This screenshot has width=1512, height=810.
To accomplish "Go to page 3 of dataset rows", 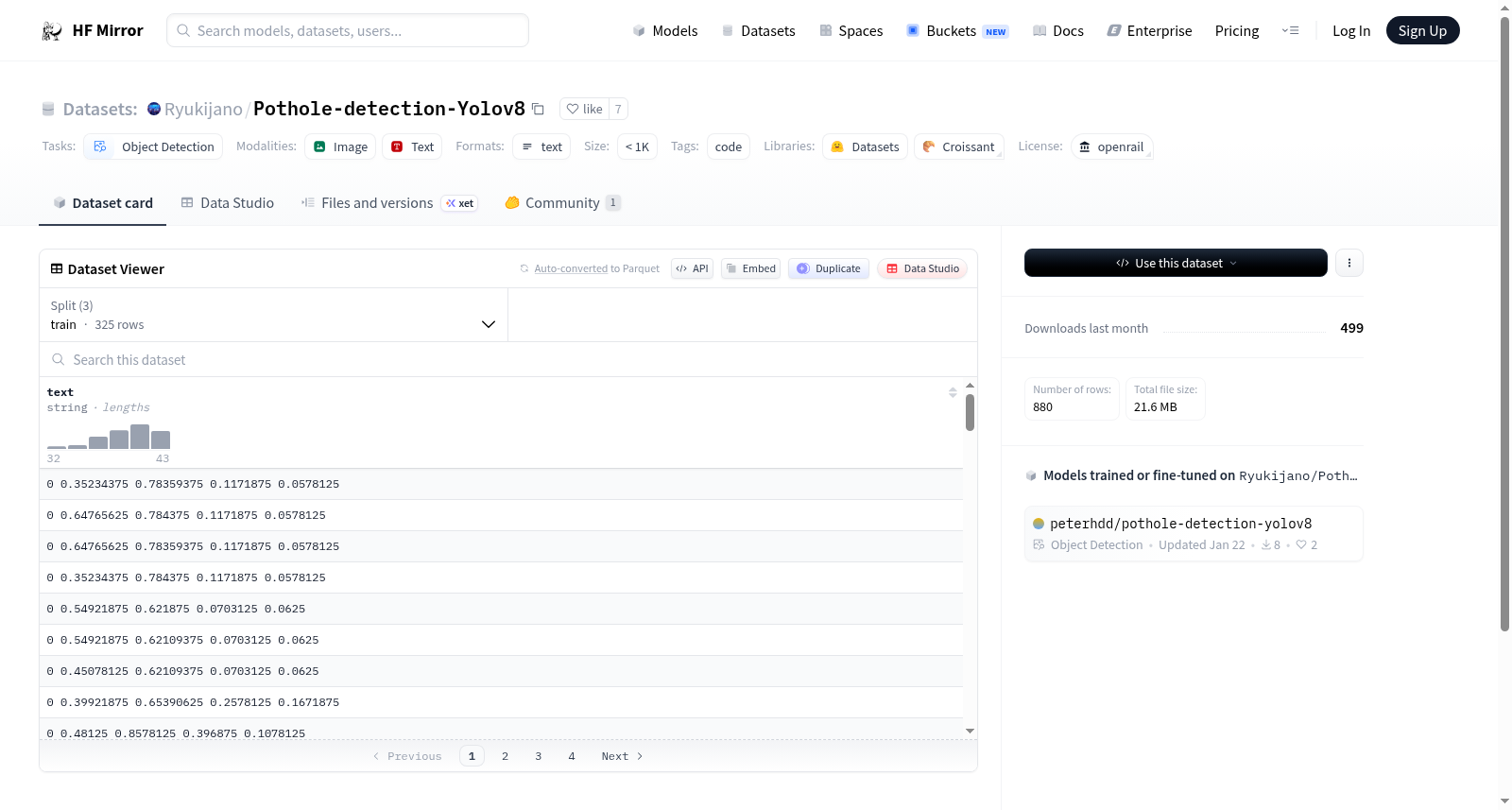I will pyautogui.click(x=539, y=756).
